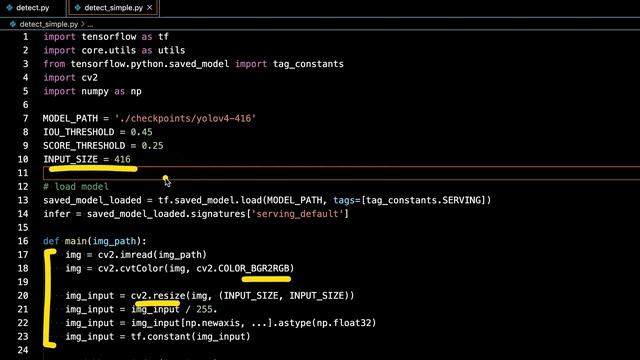Click 'main' in the function definition
Image resolution: width=640 pixels, height=360 pixels.
coord(76,241)
